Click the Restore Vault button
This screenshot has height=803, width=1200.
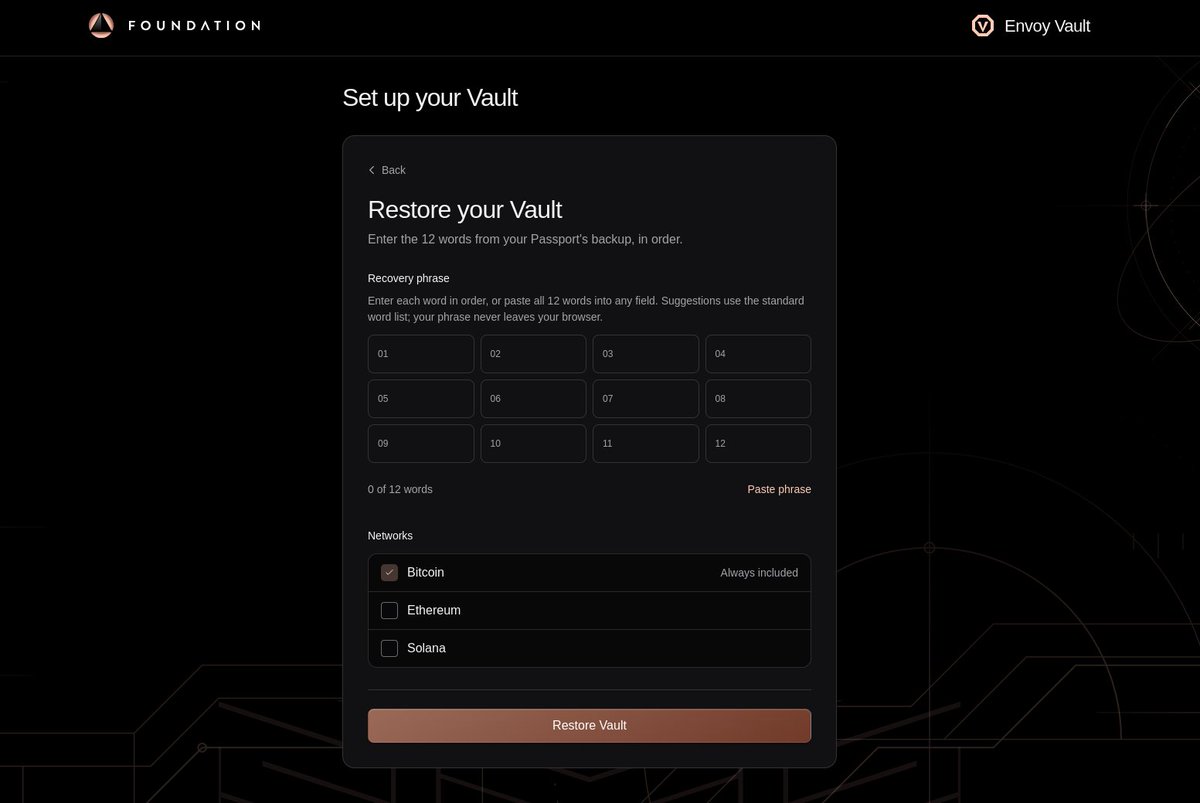tap(589, 726)
